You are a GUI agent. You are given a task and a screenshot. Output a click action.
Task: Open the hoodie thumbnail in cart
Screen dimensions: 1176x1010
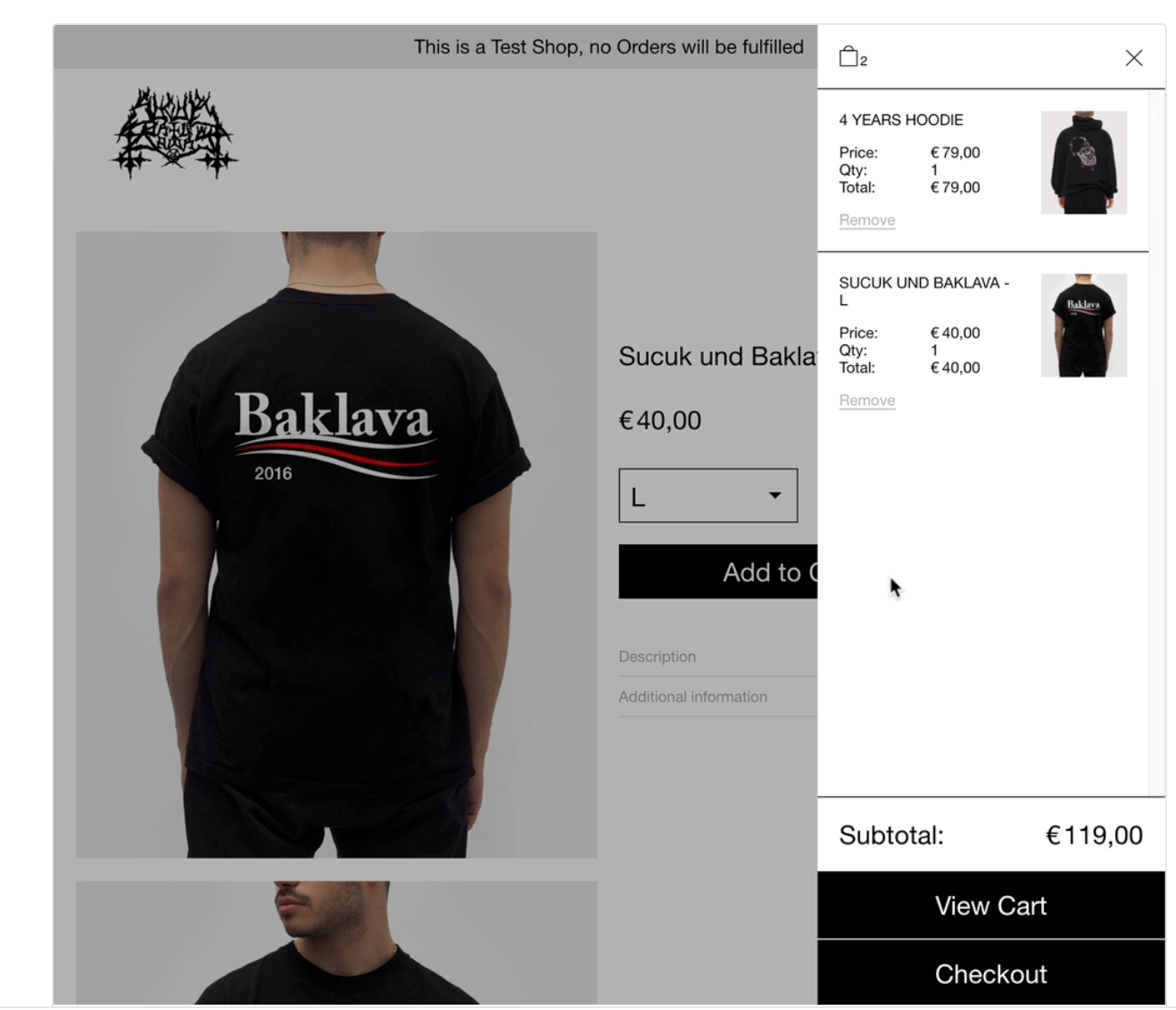point(1083,162)
